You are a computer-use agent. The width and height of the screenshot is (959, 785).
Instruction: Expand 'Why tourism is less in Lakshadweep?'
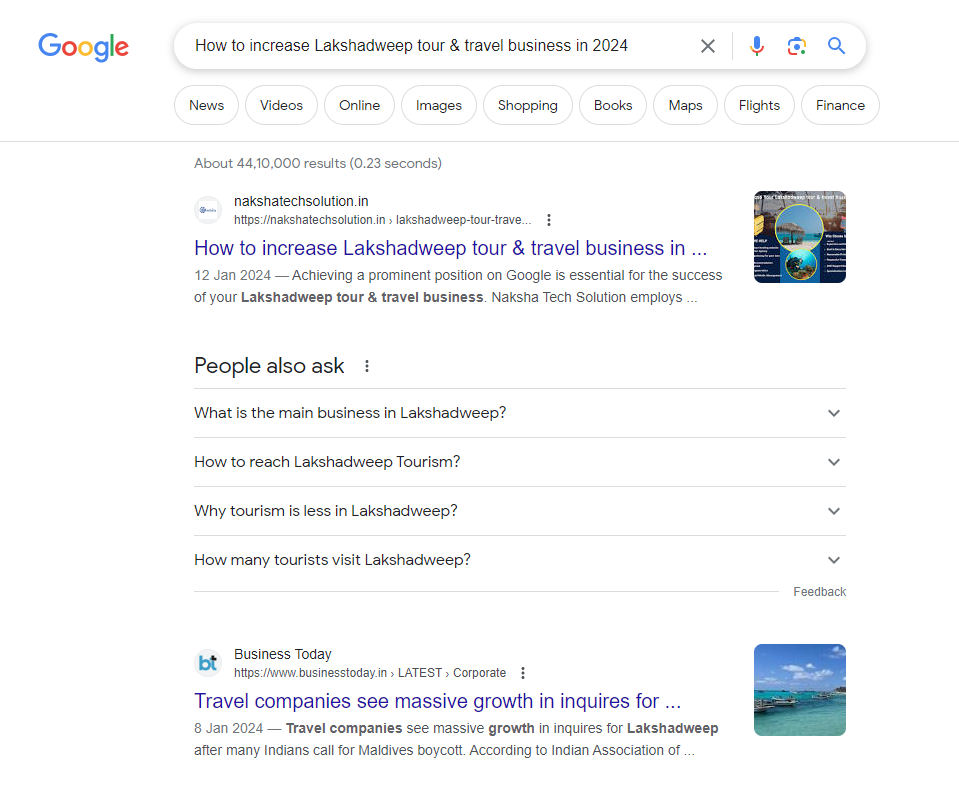[520, 511]
